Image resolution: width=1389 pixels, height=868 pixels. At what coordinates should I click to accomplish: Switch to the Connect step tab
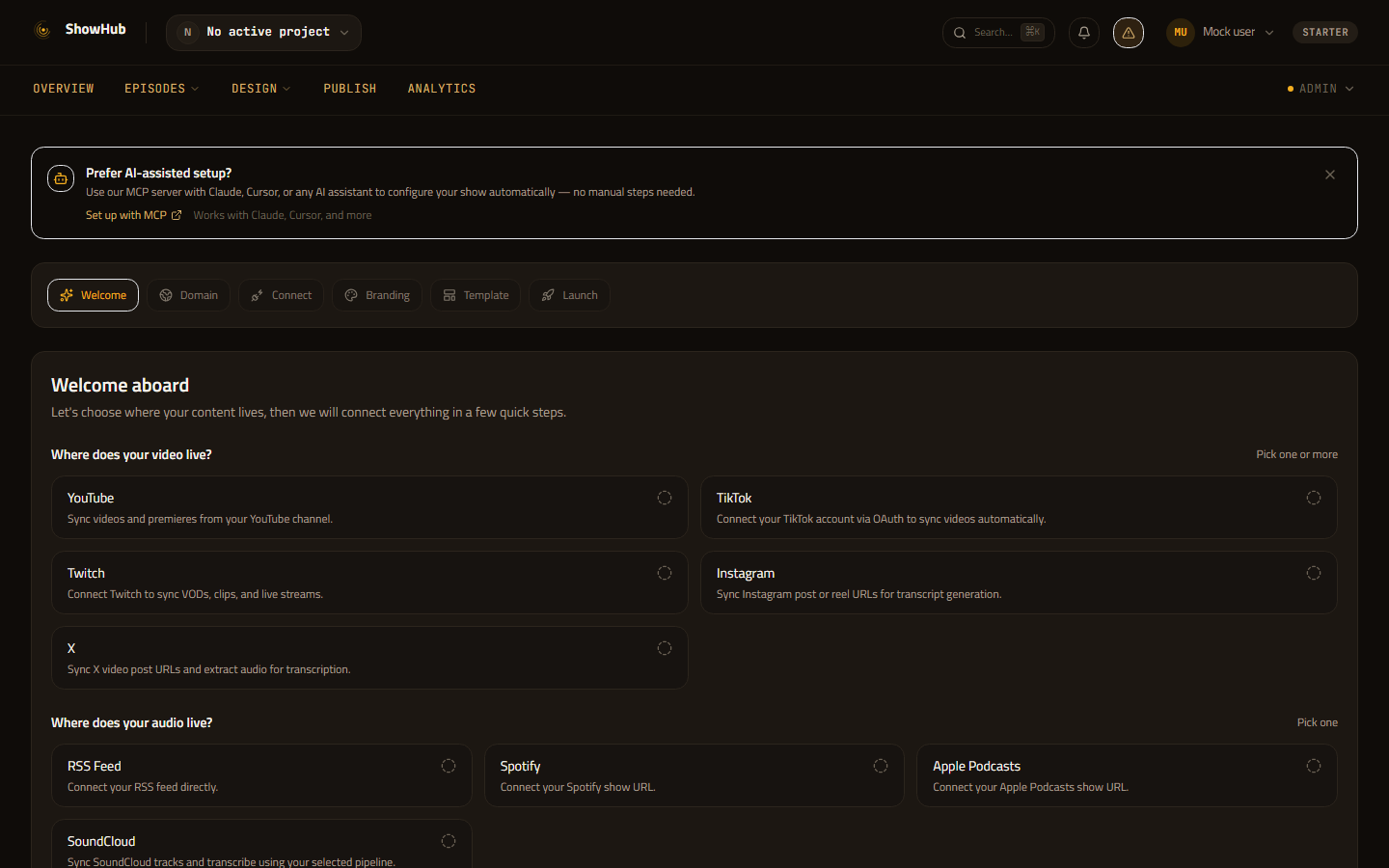[281, 295]
